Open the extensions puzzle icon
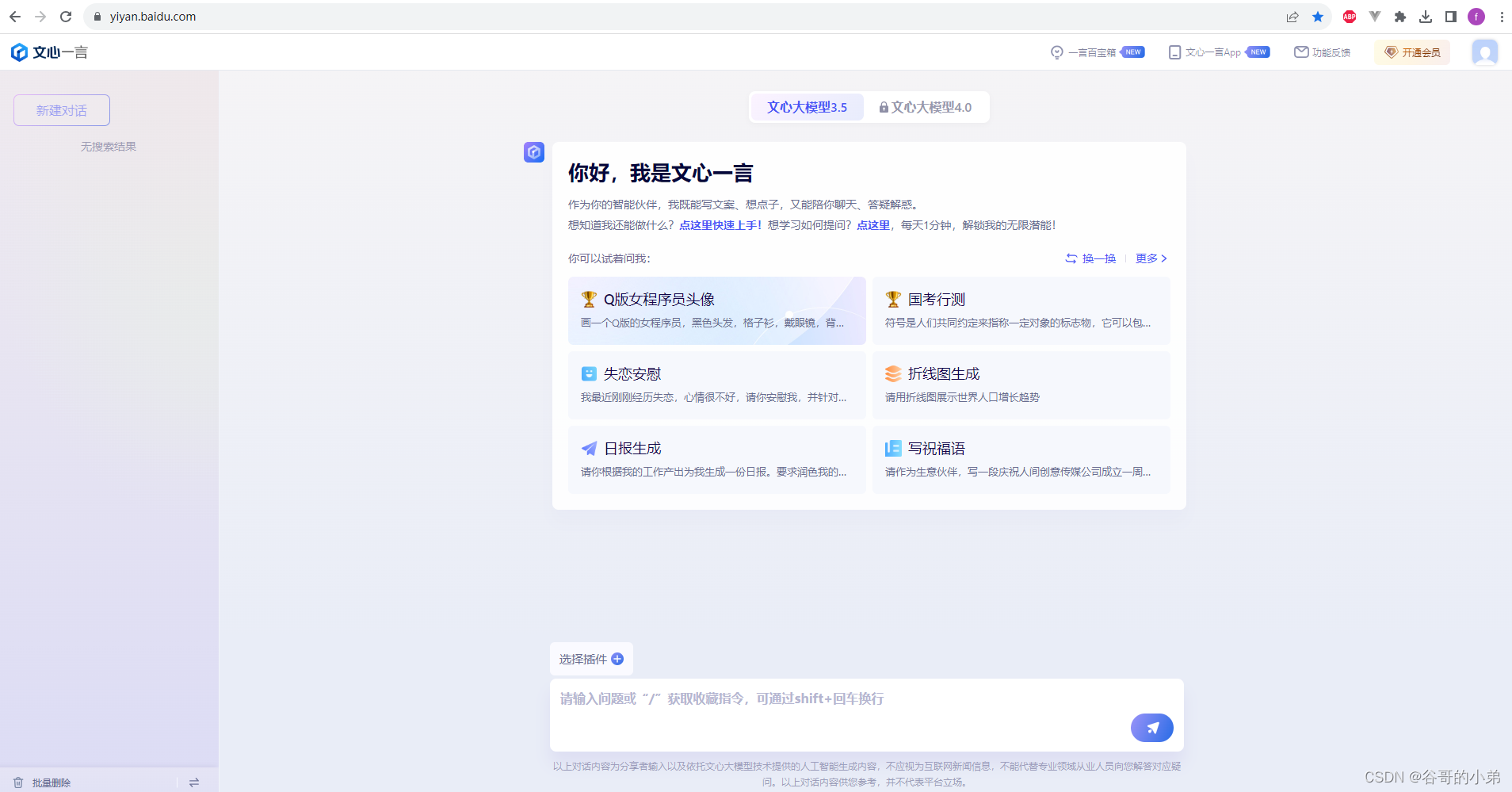 (1400, 17)
